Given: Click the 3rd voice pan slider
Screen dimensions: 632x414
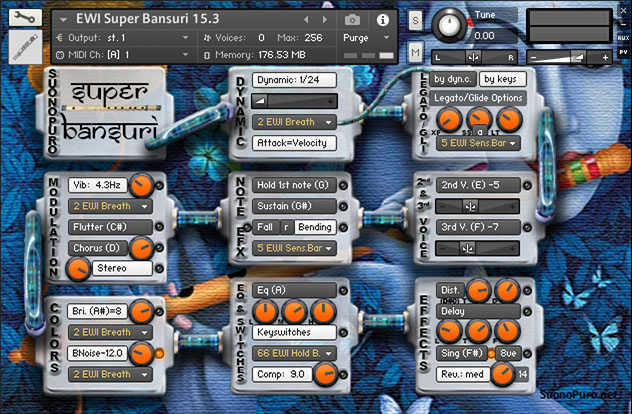Looking at the screenshot, I should (478, 248).
